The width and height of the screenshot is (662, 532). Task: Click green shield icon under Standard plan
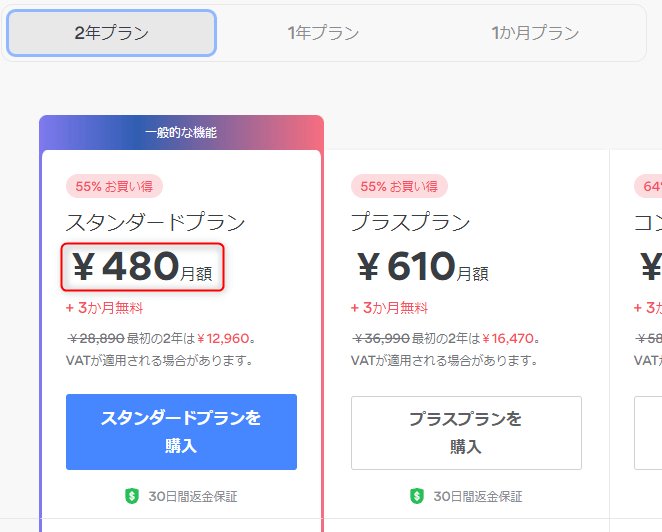(132, 496)
